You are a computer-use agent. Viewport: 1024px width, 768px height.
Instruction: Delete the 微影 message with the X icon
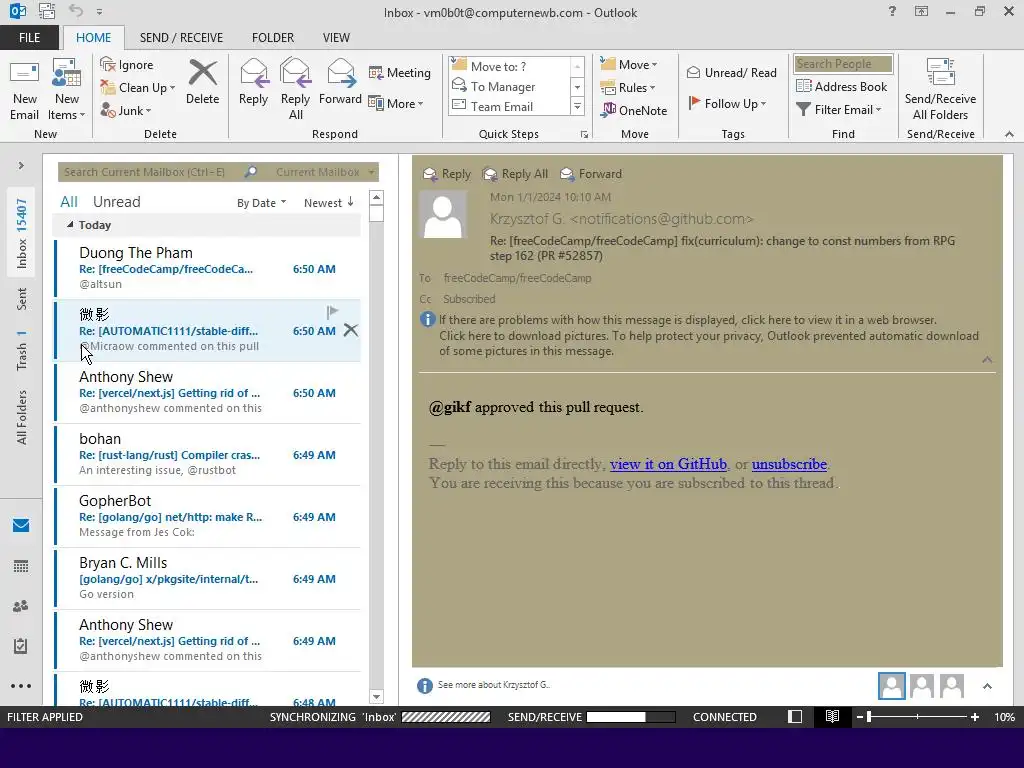tap(351, 330)
